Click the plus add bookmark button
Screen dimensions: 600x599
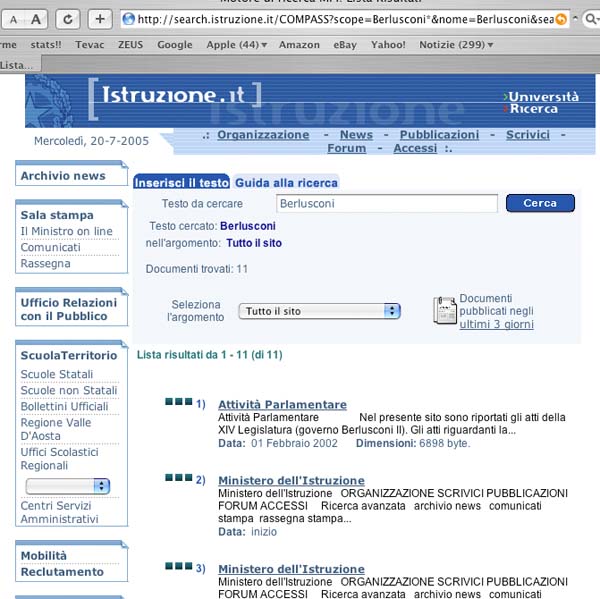tap(100, 19)
